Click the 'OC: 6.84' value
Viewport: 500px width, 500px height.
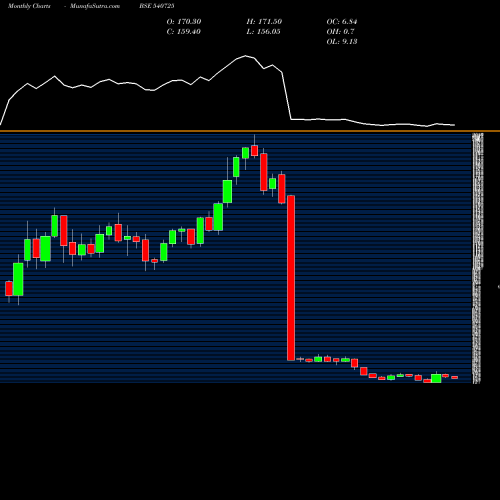click(x=342, y=22)
